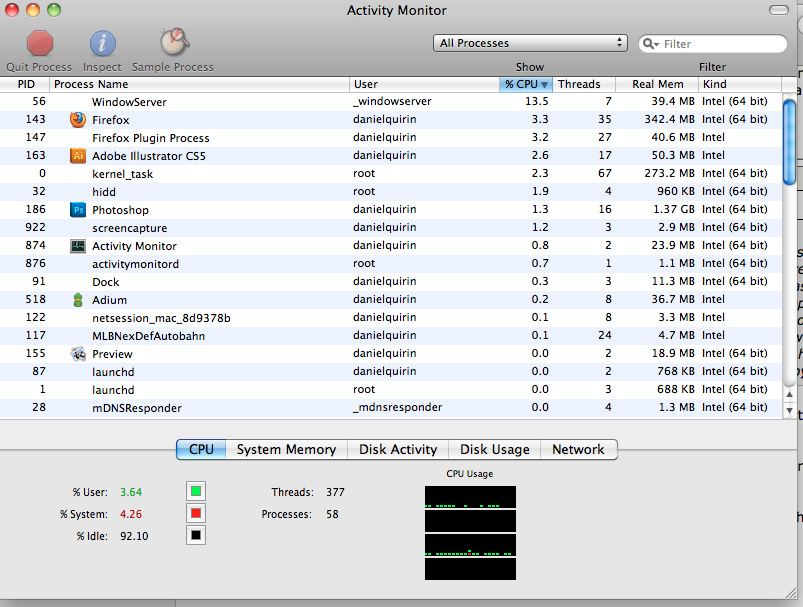Click in the Filter search field
803x607 pixels.
(713, 44)
